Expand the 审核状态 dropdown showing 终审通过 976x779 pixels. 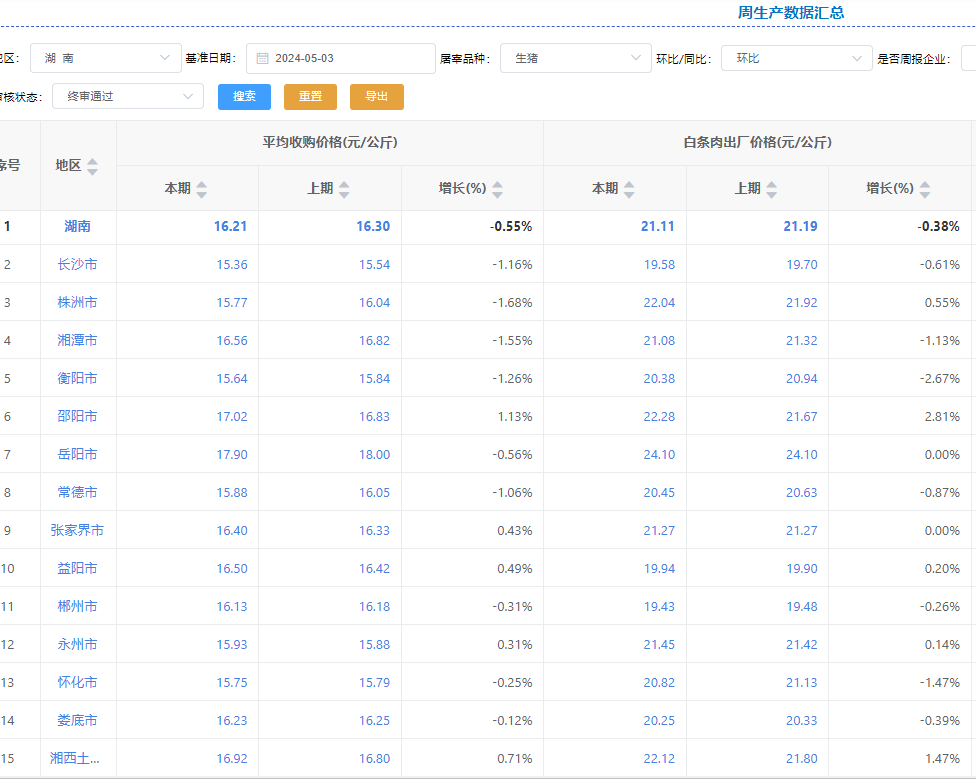(x=127, y=96)
